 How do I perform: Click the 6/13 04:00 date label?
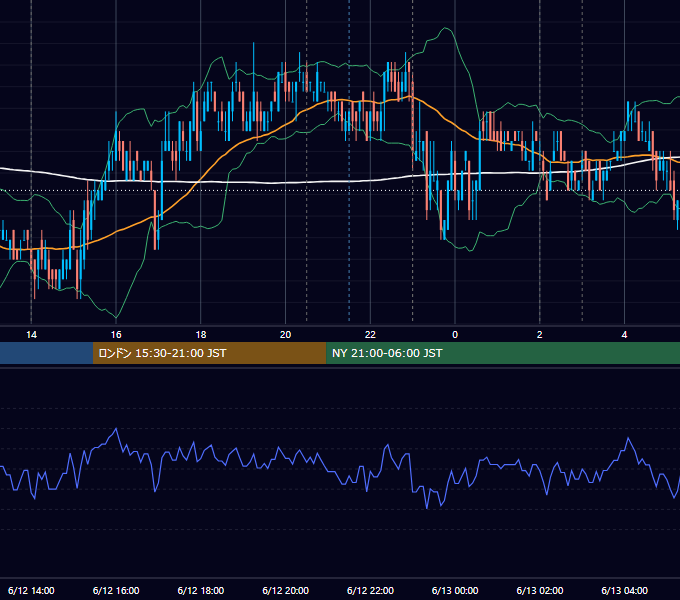[624, 590]
